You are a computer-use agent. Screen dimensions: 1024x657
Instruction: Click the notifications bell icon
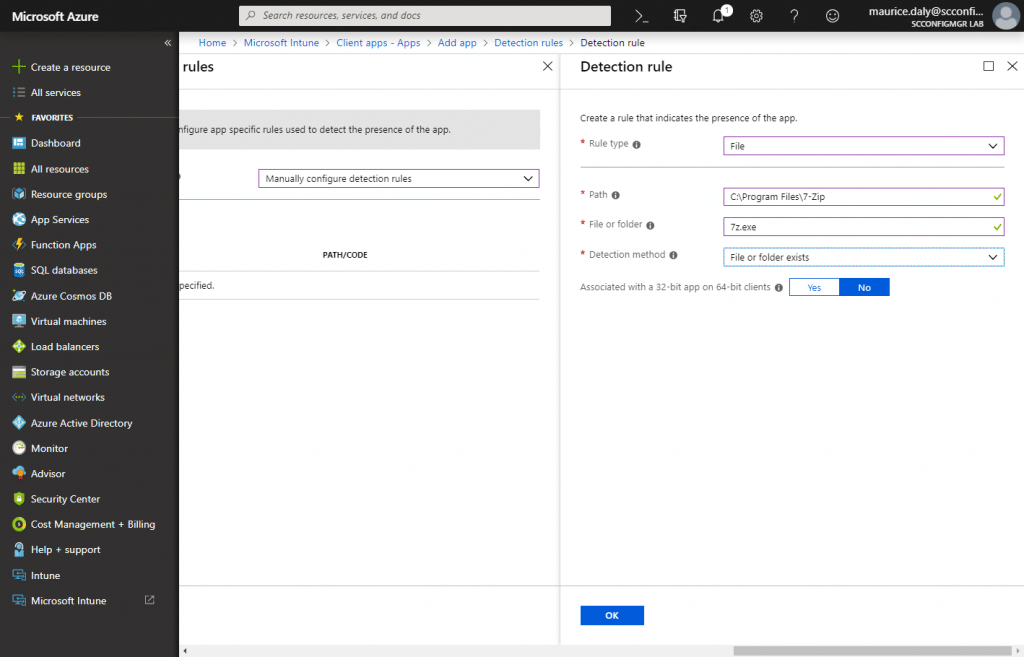pyautogui.click(x=718, y=16)
